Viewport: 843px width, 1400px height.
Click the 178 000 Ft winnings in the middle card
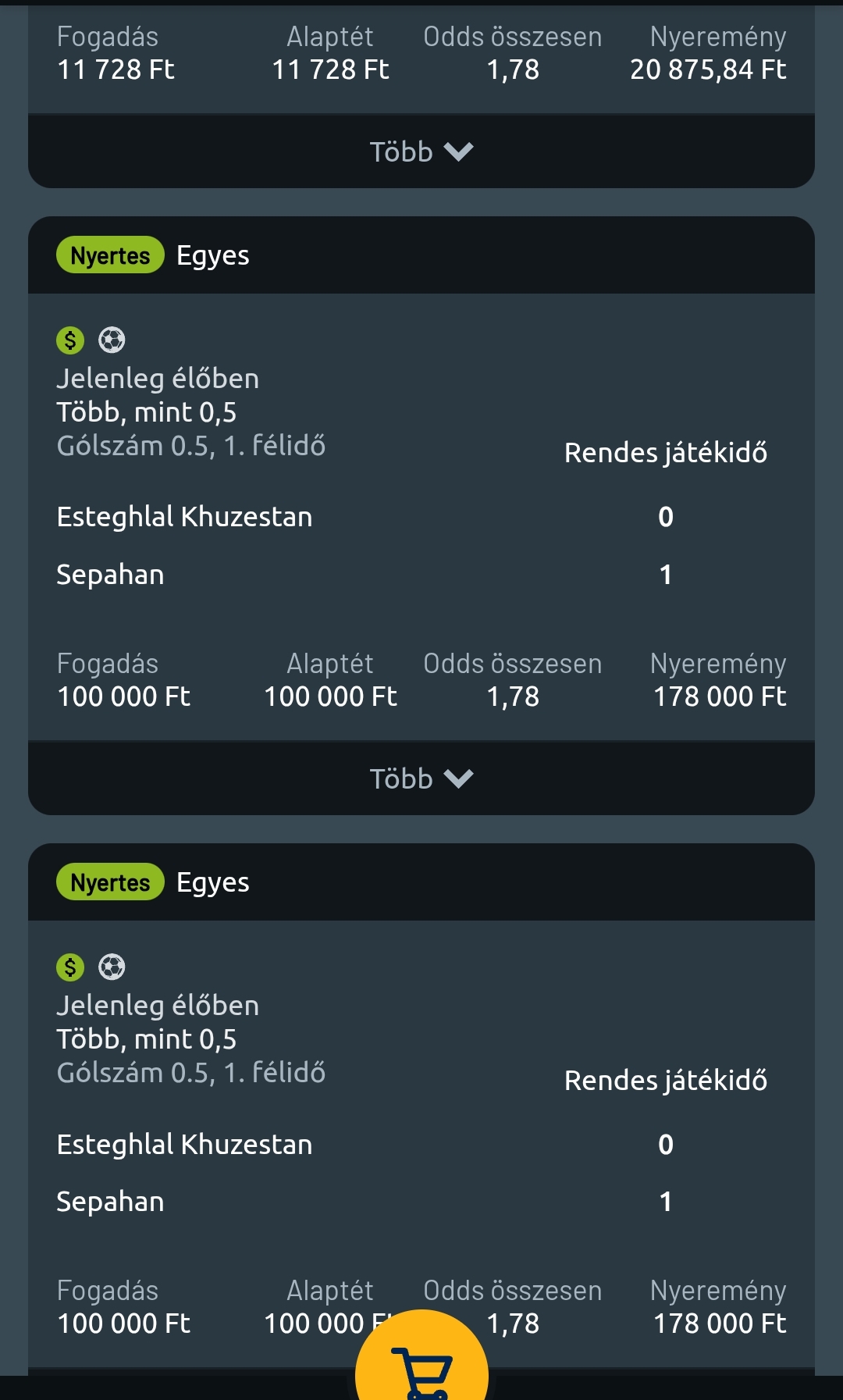coord(720,696)
